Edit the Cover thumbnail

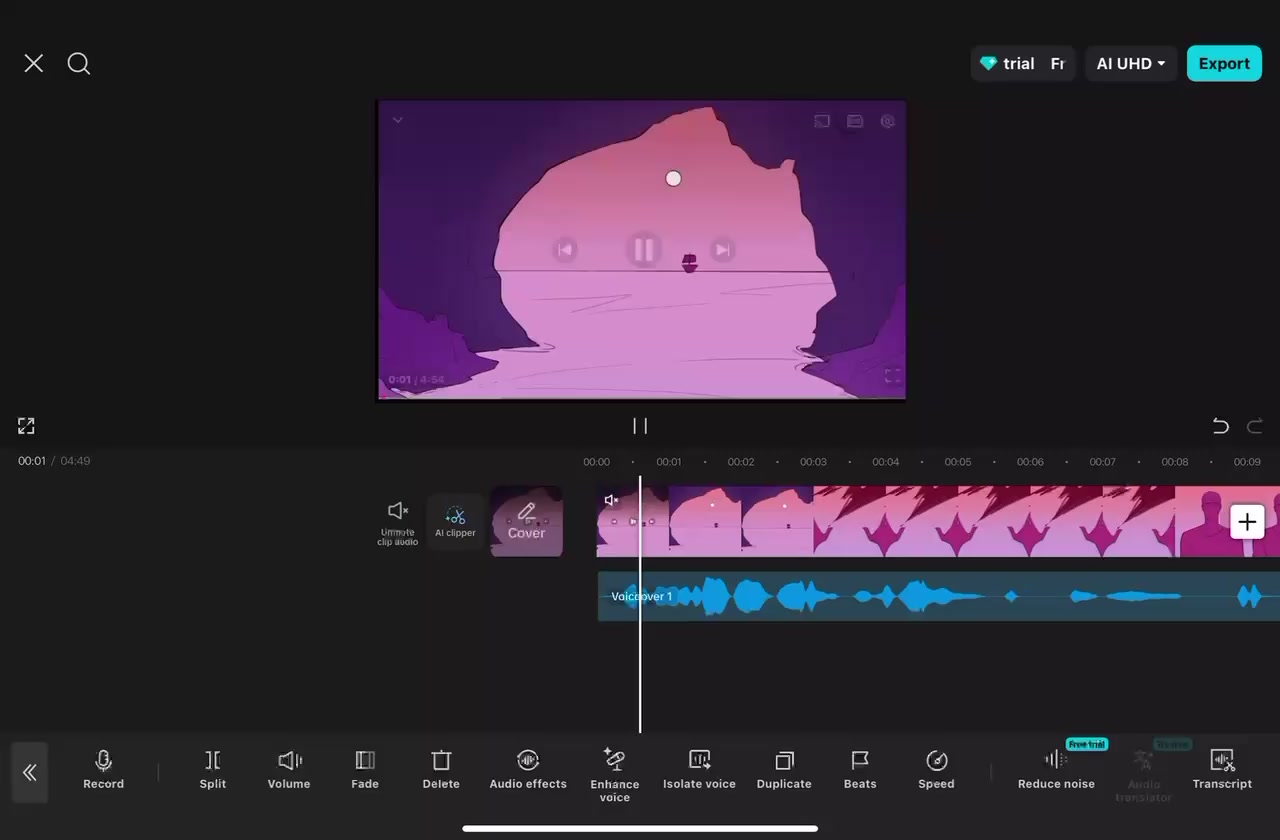pos(527,521)
